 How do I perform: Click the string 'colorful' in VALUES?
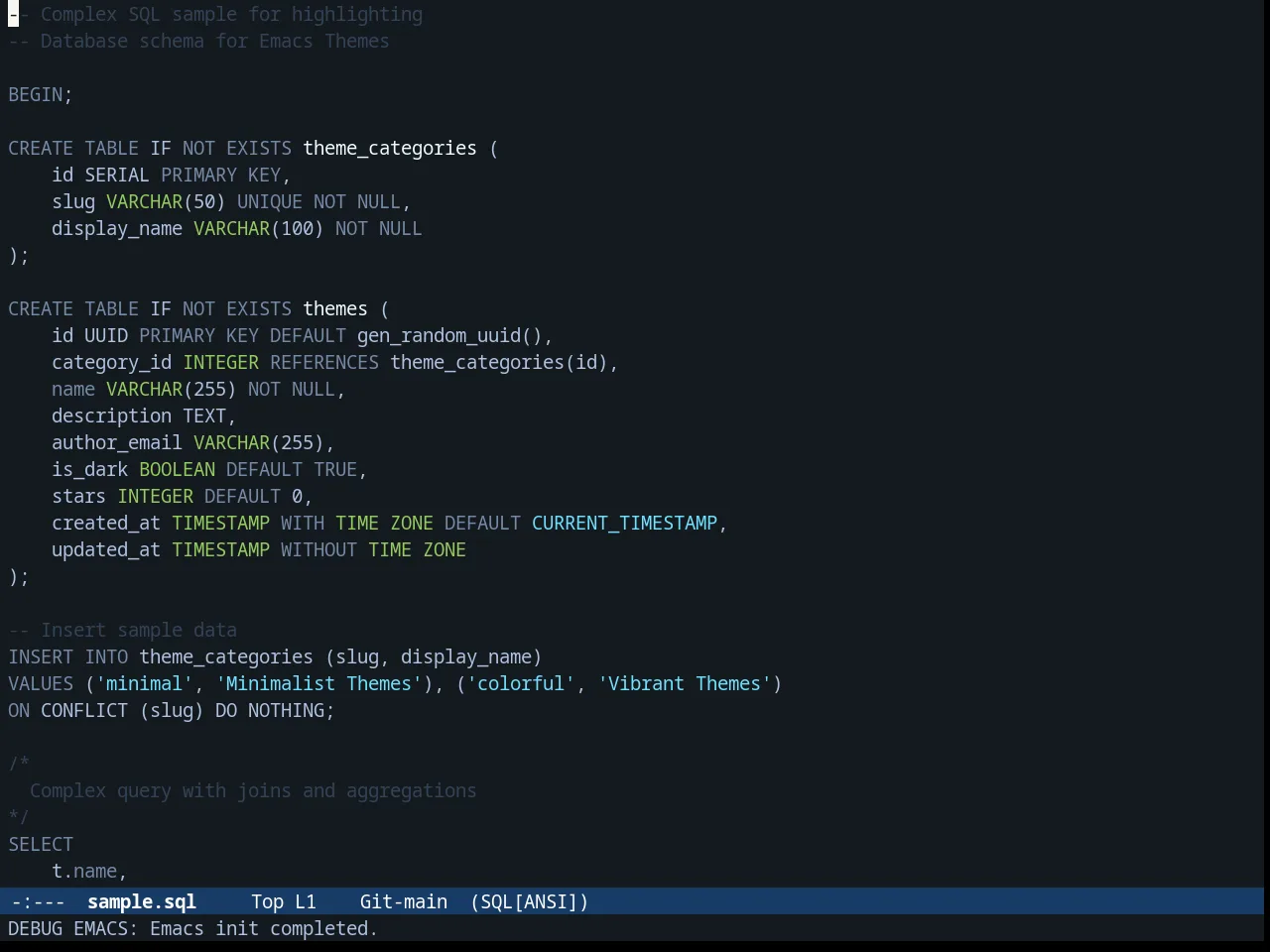click(521, 683)
